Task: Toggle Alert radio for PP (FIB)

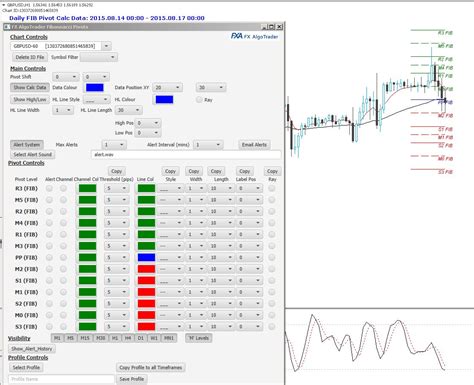Action: [49, 257]
